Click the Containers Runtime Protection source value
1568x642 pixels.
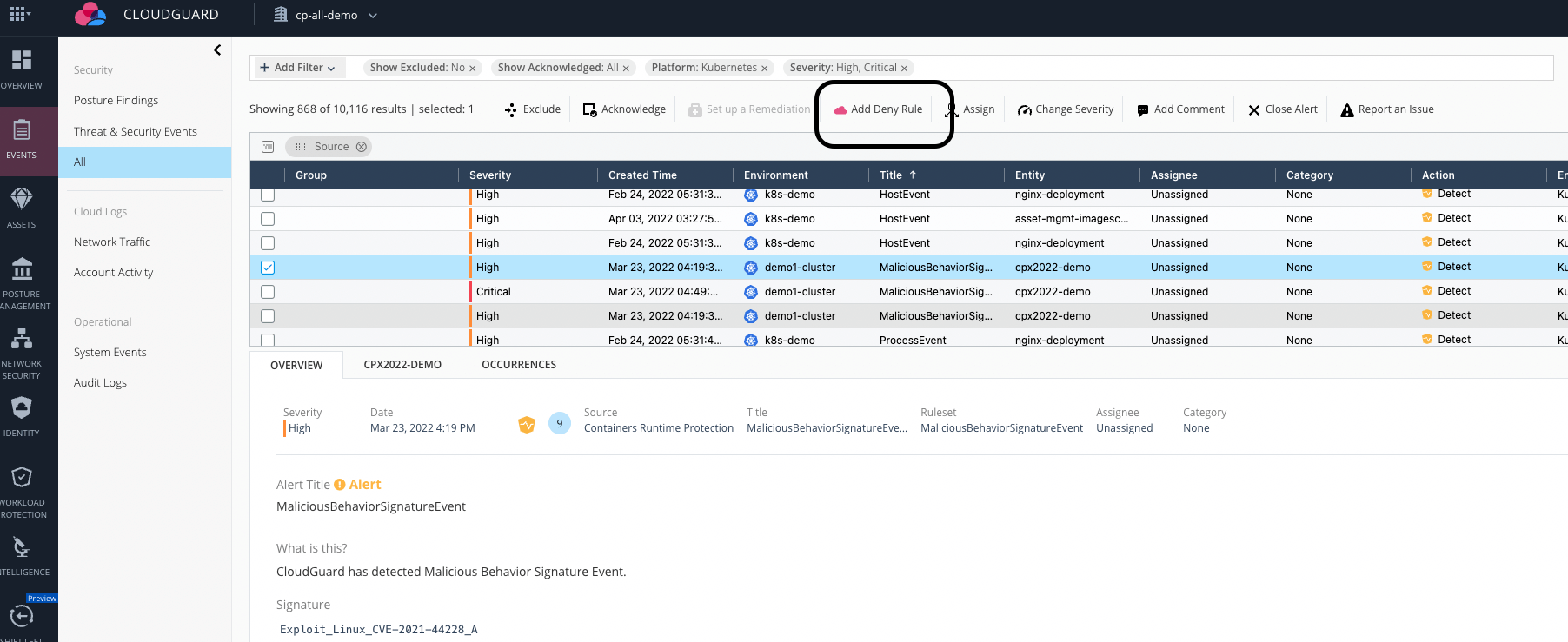(659, 428)
